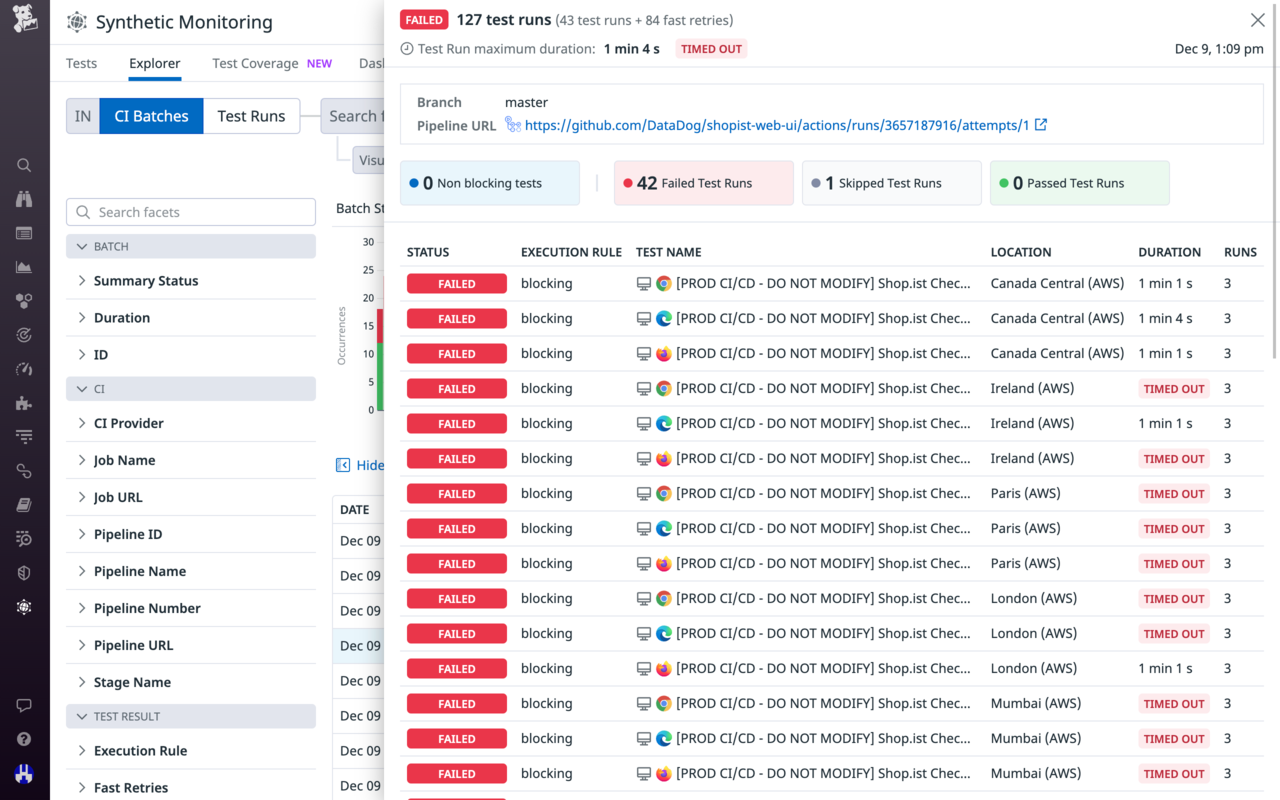Open the help question-mark icon
Screen dimensions: 1280x800
tap(24, 737)
